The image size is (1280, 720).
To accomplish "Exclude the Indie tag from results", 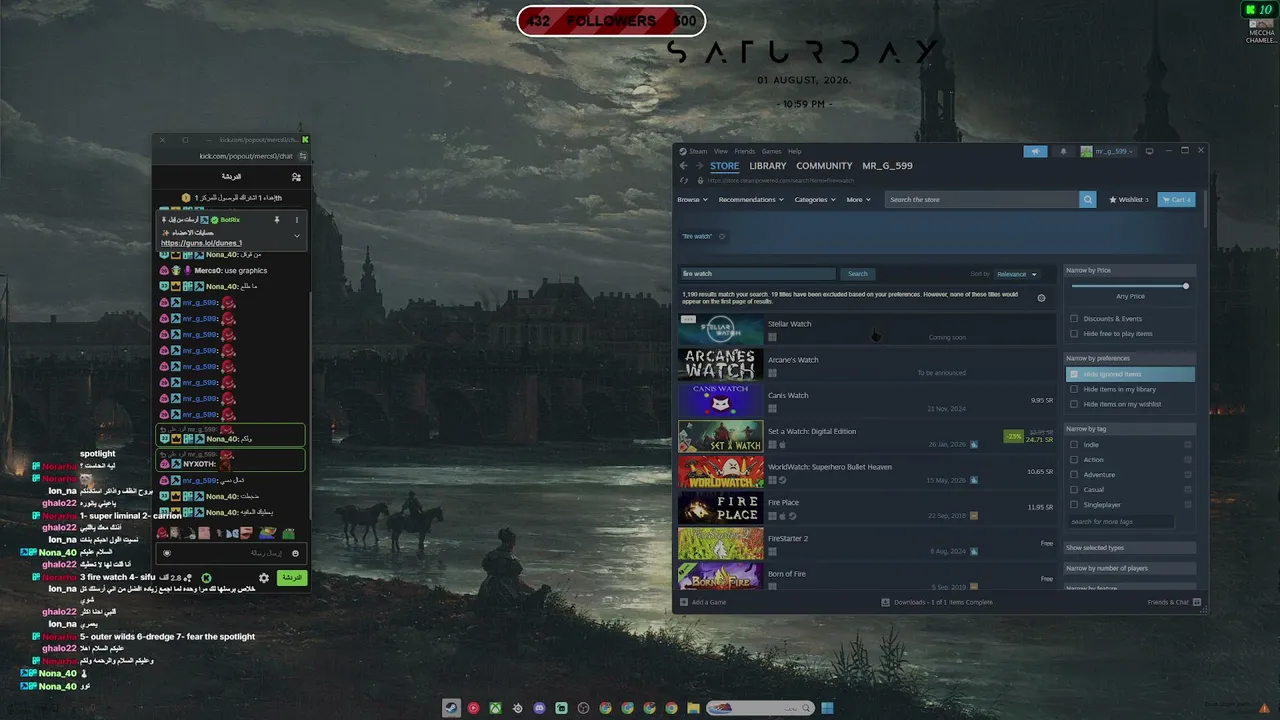I will pyautogui.click(x=1188, y=445).
